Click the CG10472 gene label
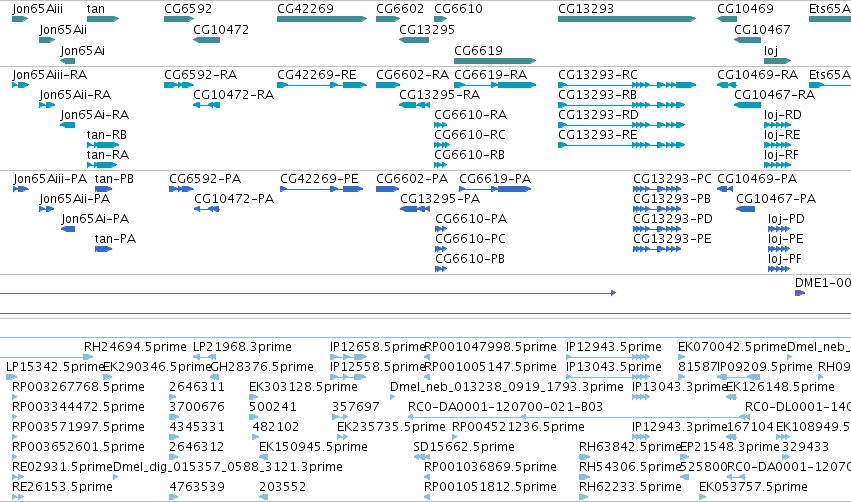Image resolution: width=851 pixels, height=502 pixels. 221,30
